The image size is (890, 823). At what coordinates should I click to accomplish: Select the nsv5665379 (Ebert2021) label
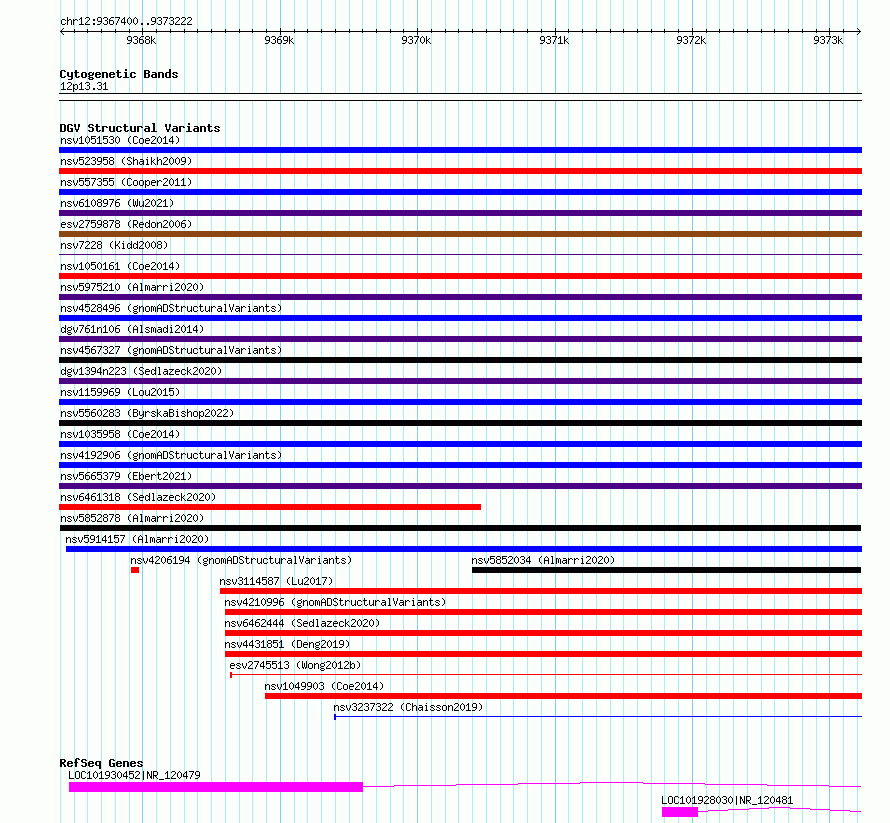point(126,476)
